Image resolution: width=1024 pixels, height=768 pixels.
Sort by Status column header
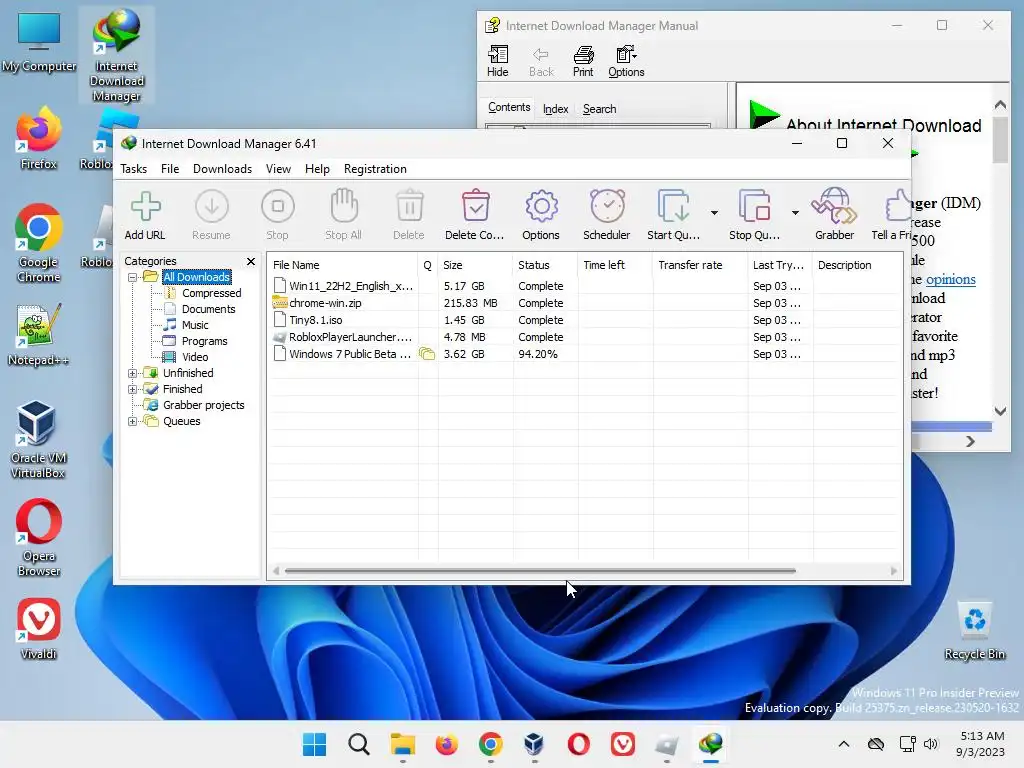point(545,265)
